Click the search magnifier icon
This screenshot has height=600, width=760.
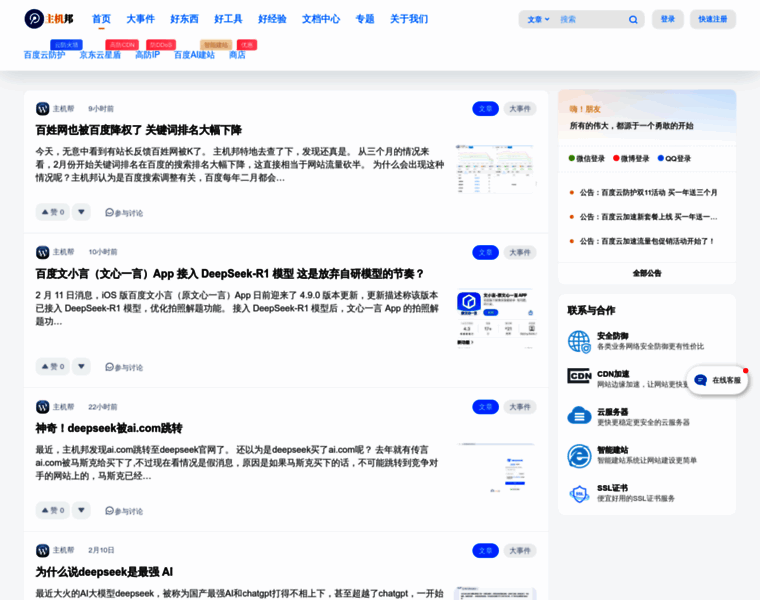[633, 19]
